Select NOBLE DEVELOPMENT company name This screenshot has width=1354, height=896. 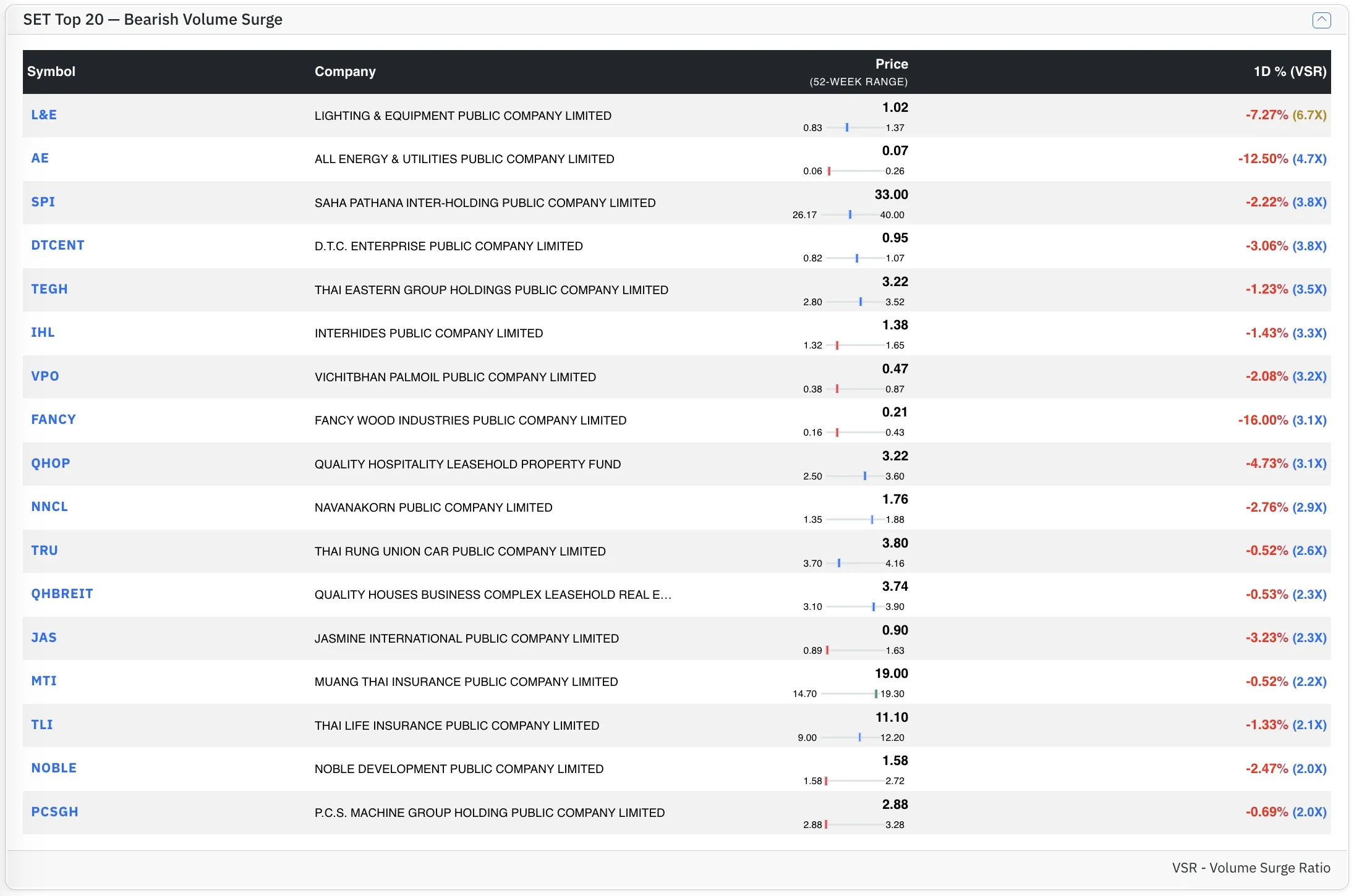click(459, 769)
